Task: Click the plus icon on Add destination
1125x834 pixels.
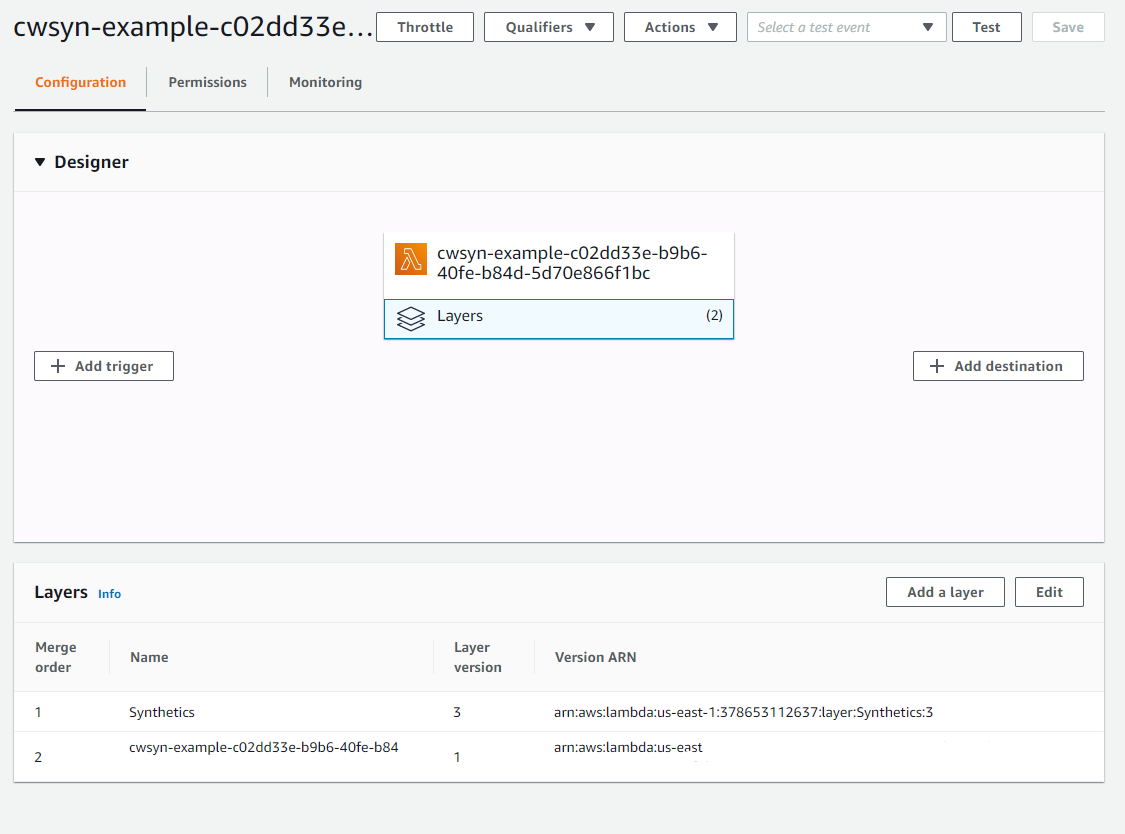Action: 937,367
